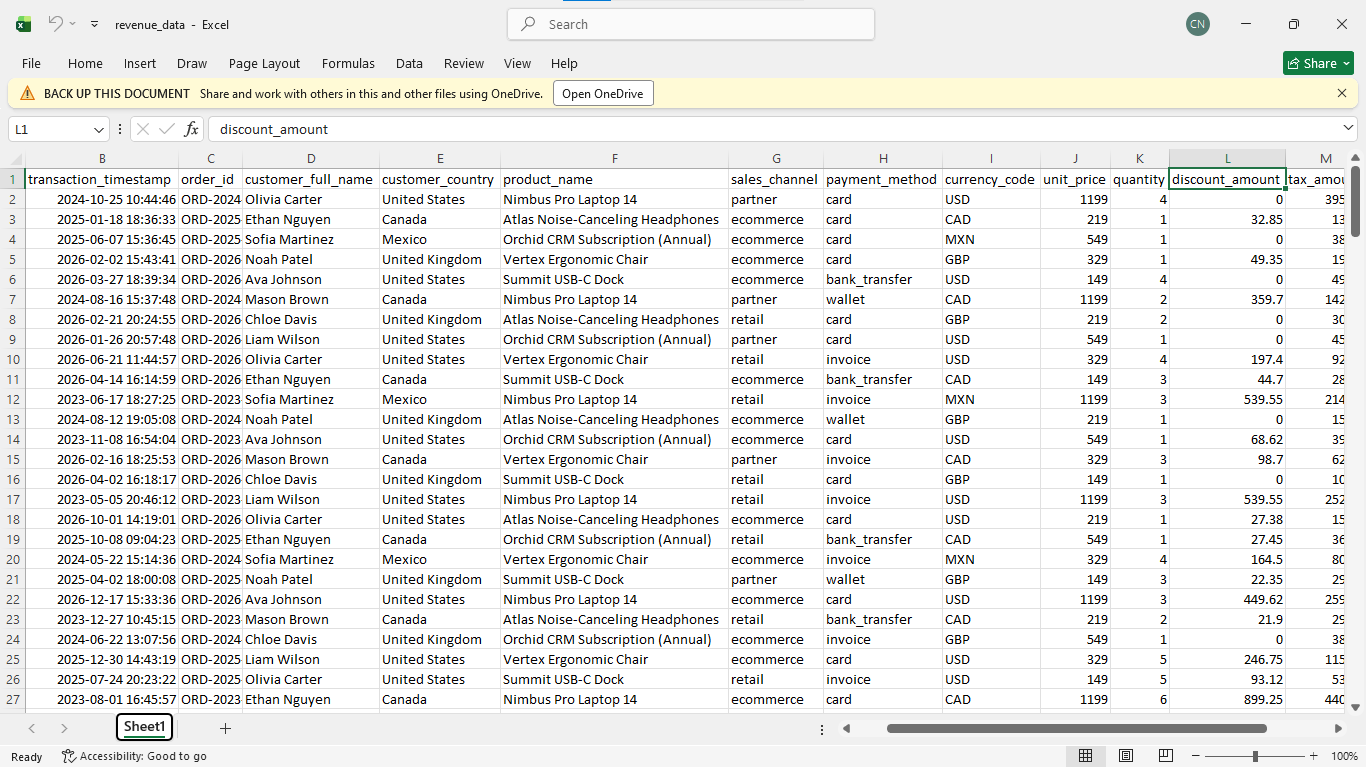Open Customize Quick Access Toolbar dropdown
Image resolution: width=1366 pixels, height=768 pixels.
coord(94,24)
